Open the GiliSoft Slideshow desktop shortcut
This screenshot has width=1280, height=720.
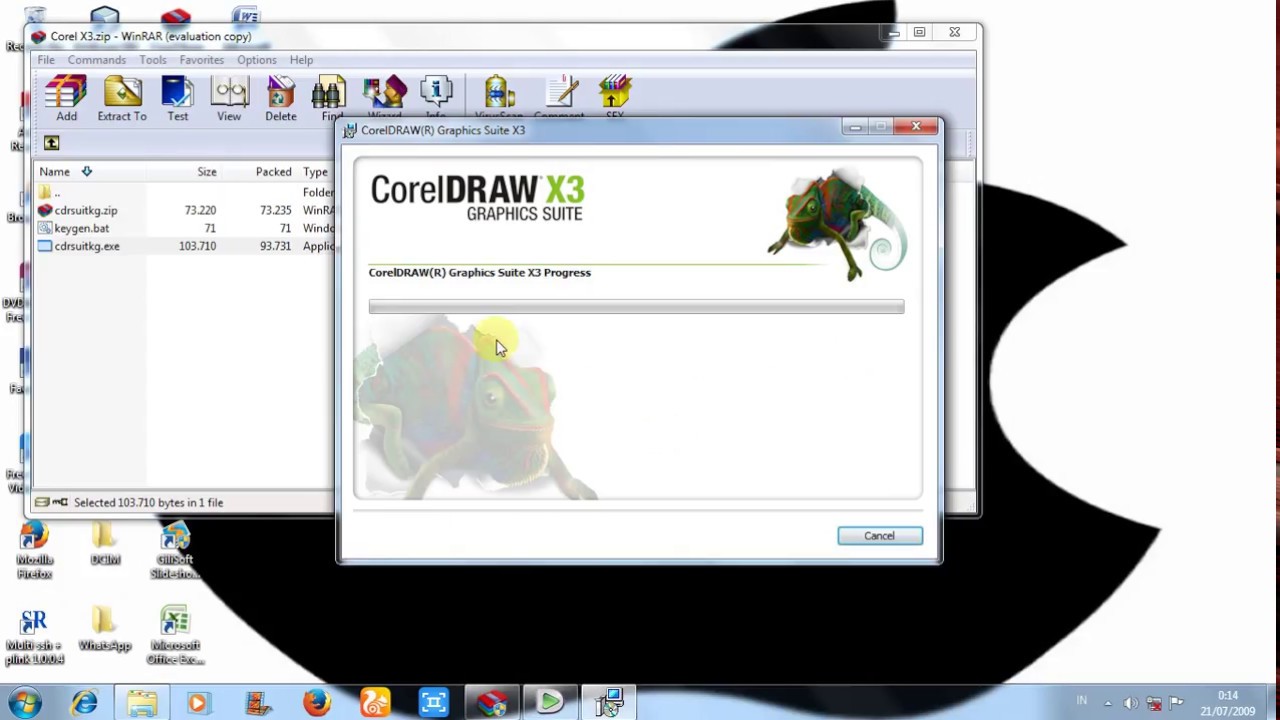point(175,550)
